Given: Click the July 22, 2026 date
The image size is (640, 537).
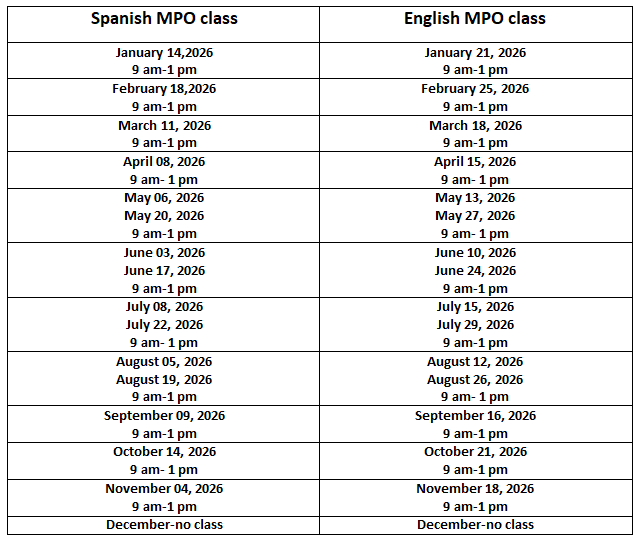Looking at the screenshot, I should point(164,325).
